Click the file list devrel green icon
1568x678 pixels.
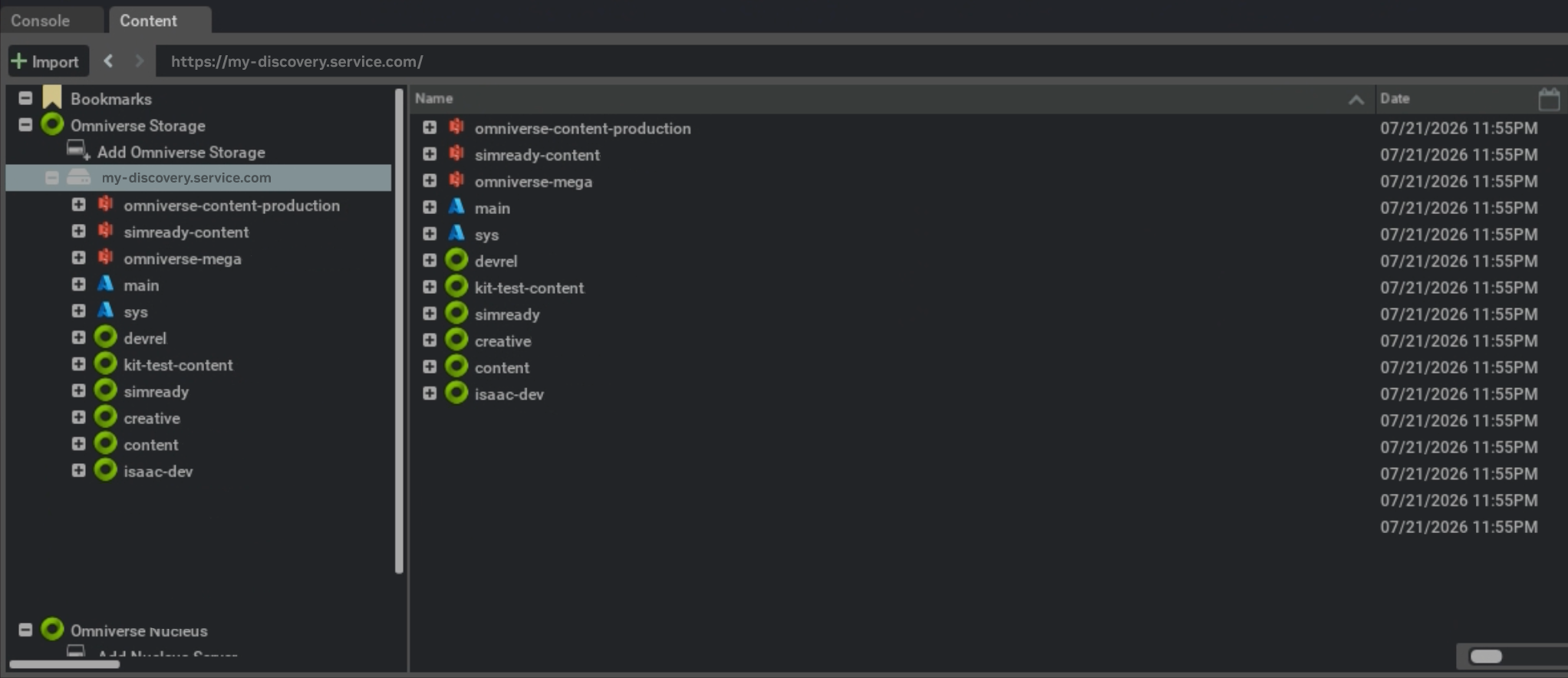(x=456, y=260)
